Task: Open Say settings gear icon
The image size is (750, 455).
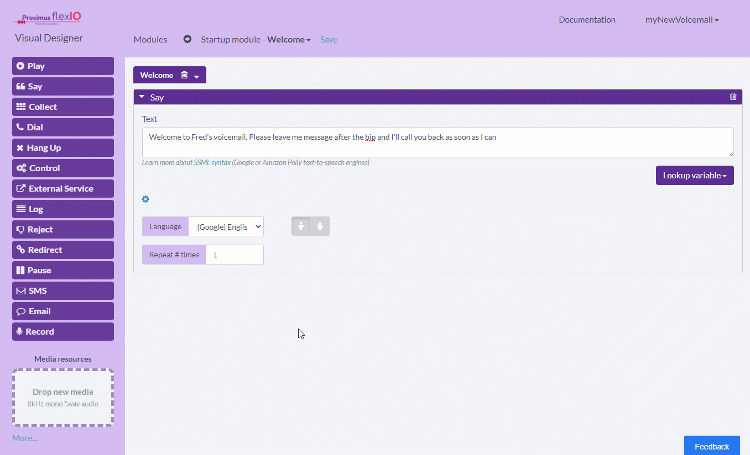Action: tap(145, 199)
